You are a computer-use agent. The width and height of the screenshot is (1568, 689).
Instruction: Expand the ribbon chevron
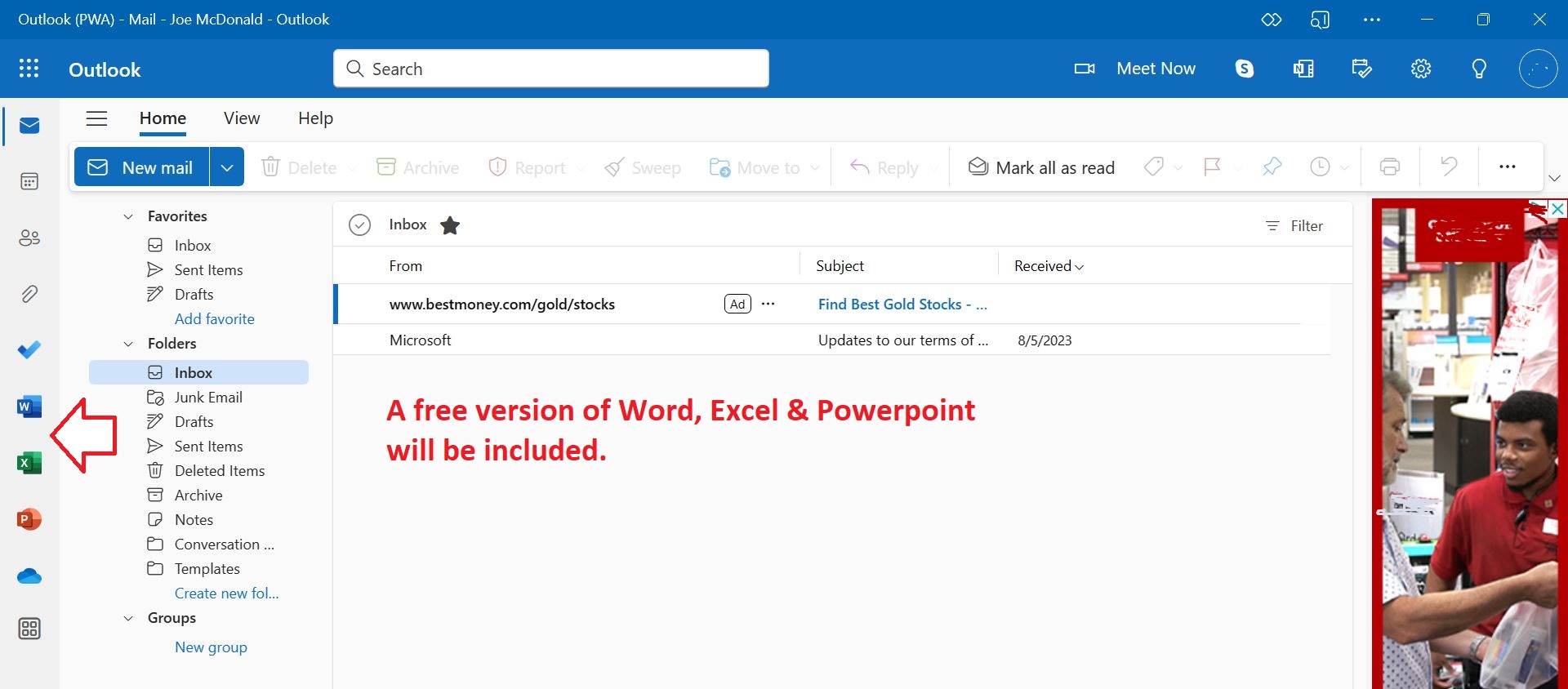pyautogui.click(x=1554, y=178)
